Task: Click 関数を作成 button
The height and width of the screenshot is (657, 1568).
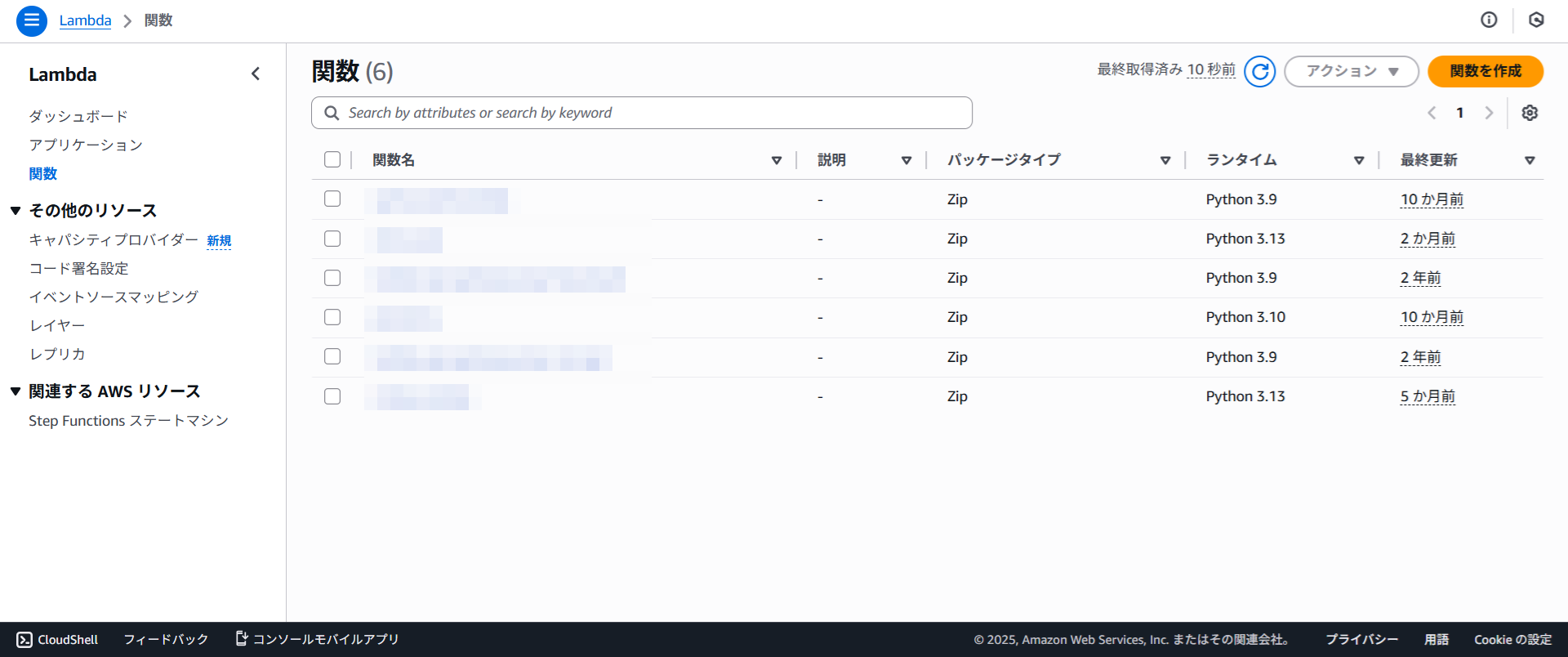Action: pos(1485,72)
